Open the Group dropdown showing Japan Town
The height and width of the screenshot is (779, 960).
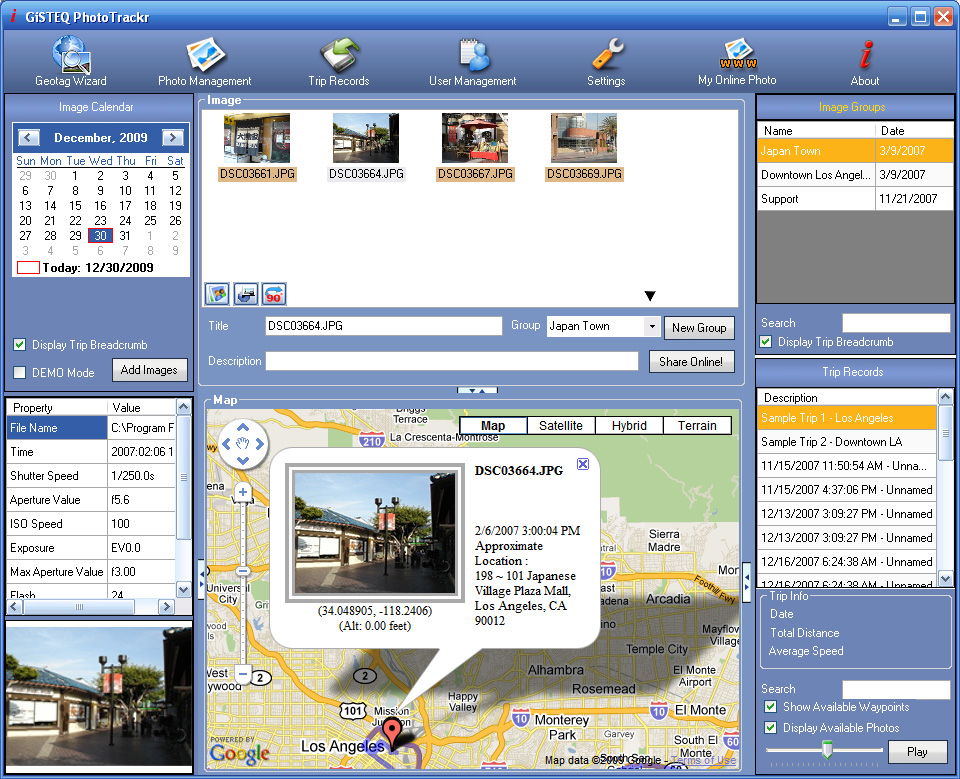[x=652, y=326]
